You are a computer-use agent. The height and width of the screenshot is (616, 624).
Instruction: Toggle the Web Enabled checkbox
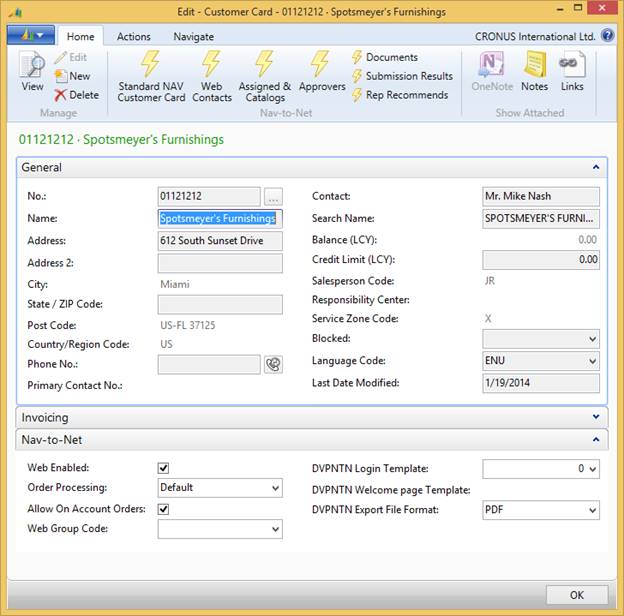pos(164,468)
